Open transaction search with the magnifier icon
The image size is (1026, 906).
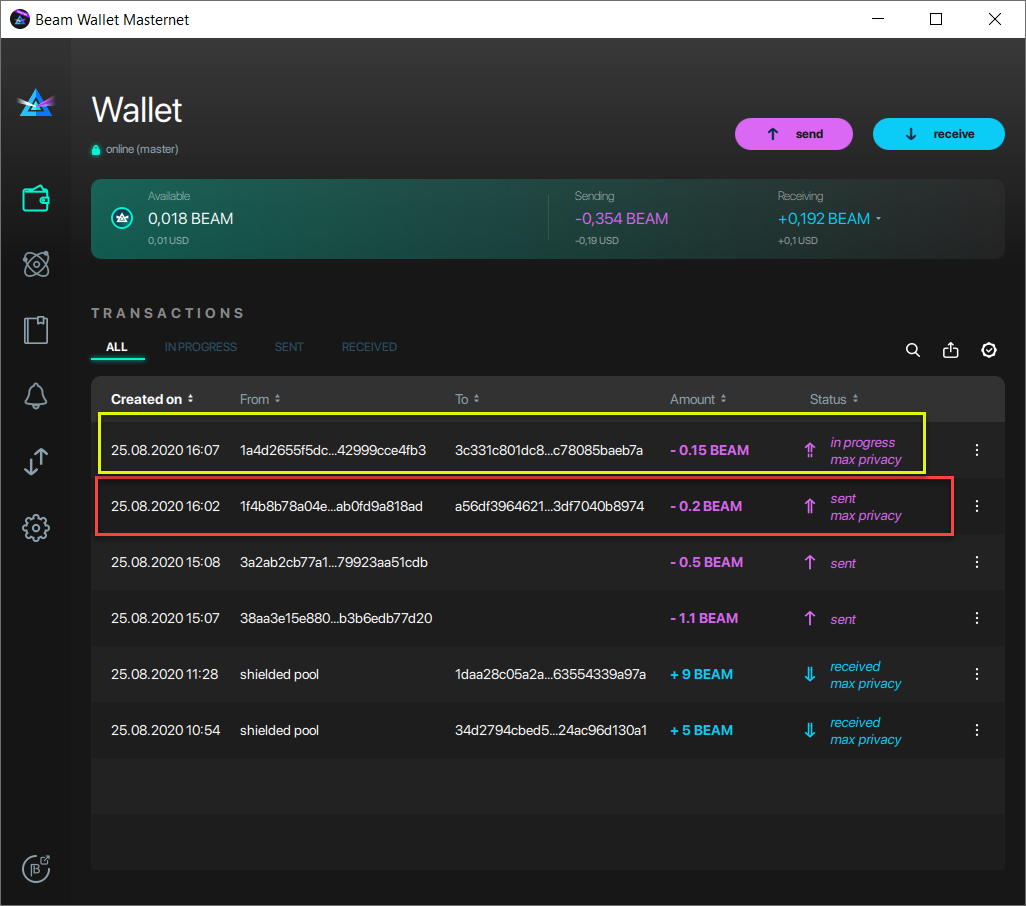coord(912,350)
